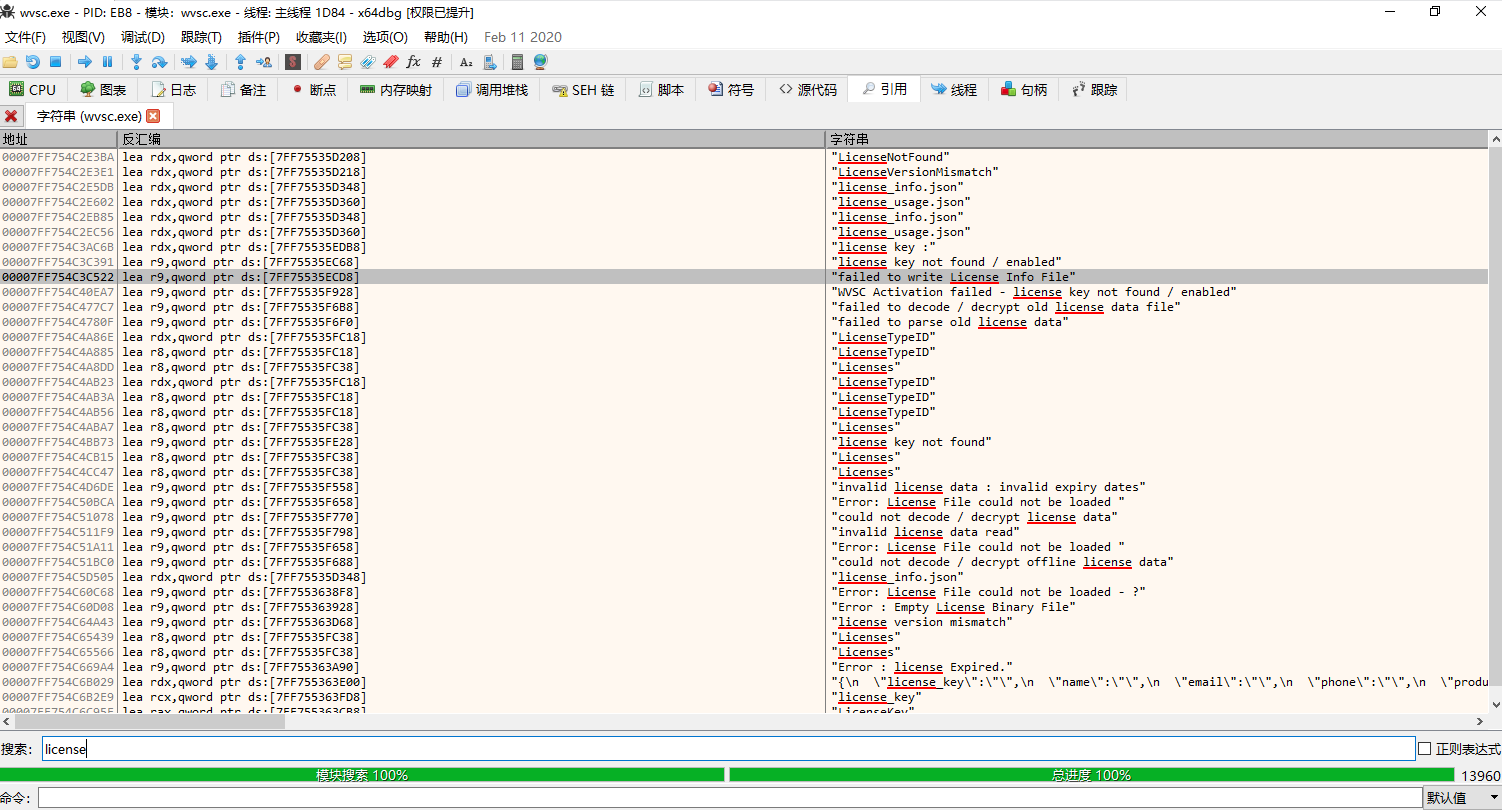Open Patches with the bandage icon

(x=321, y=62)
